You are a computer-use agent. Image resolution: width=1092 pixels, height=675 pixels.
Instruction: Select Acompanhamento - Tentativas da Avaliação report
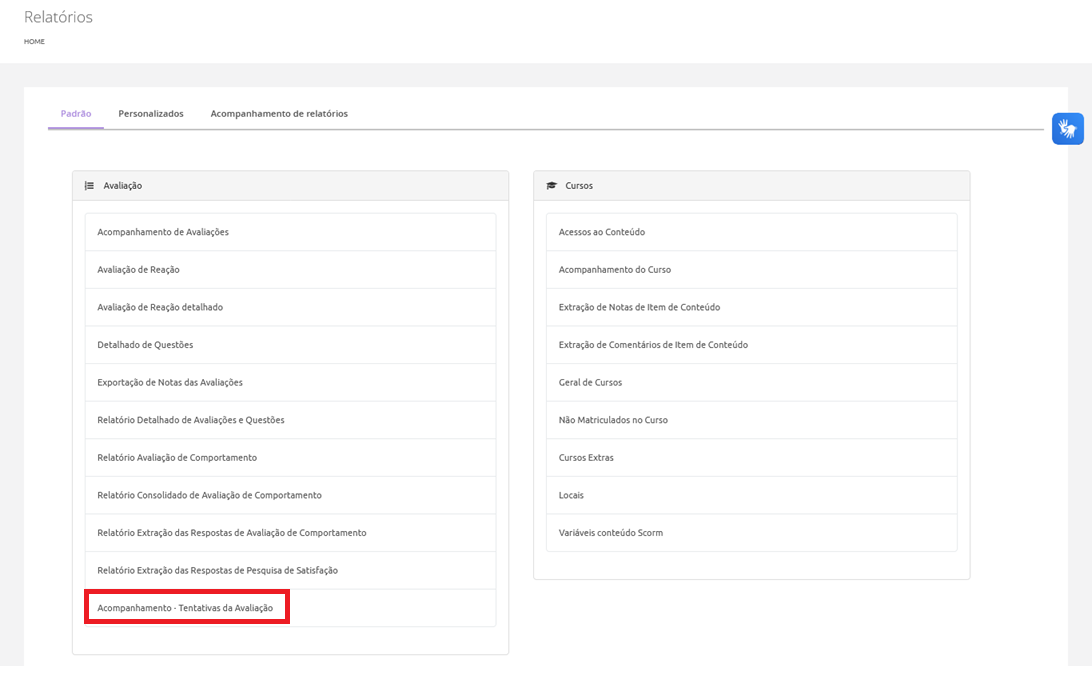(x=290, y=608)
